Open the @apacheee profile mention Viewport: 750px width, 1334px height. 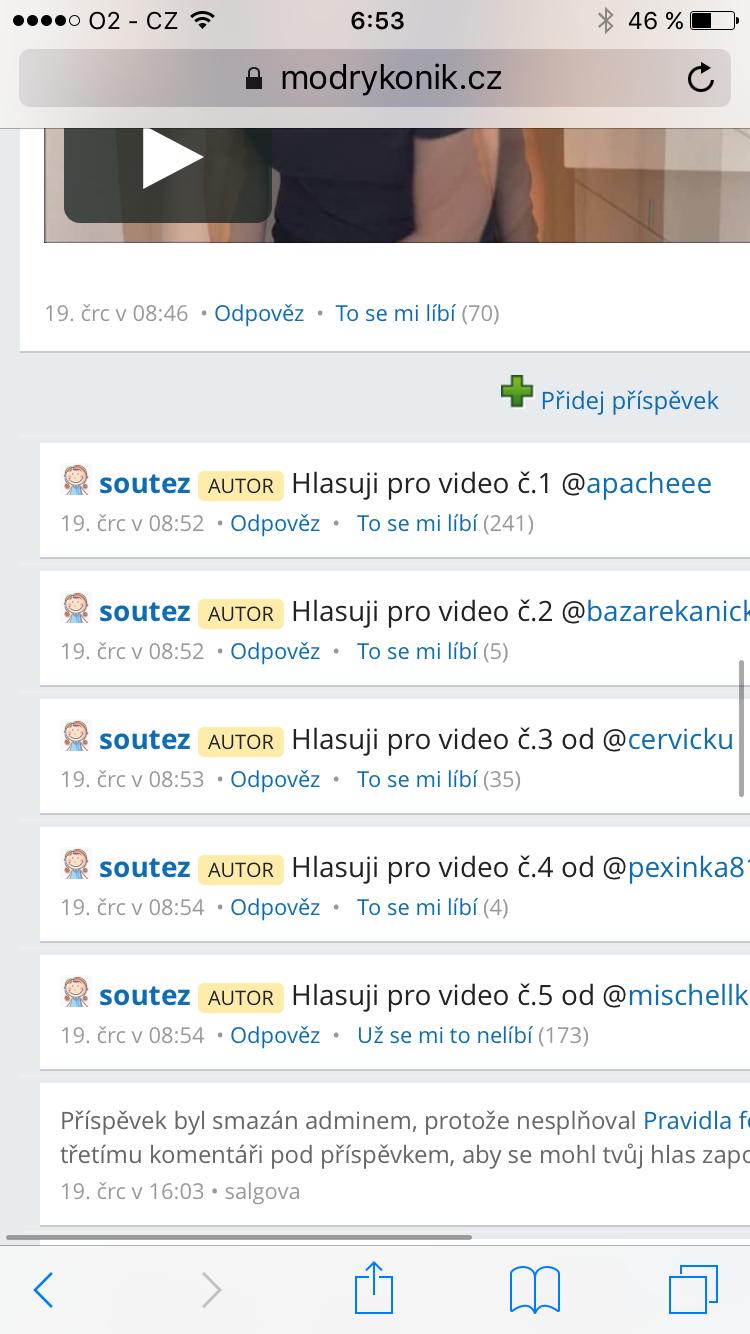pos(648,484)
